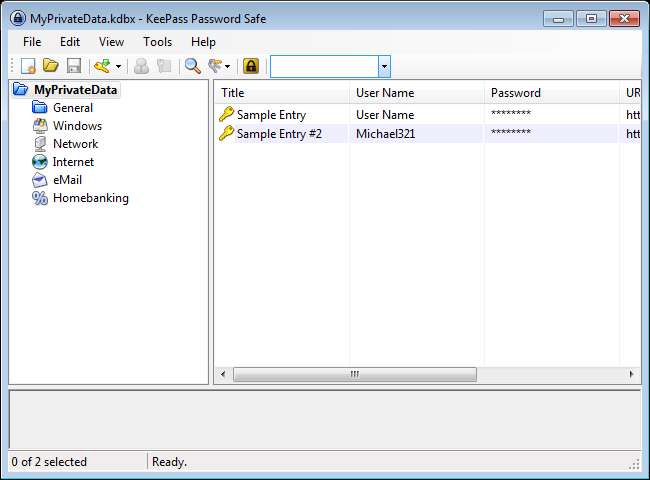
Task: Click the '0 of 2 selected' status text
Action: (49, 462)
